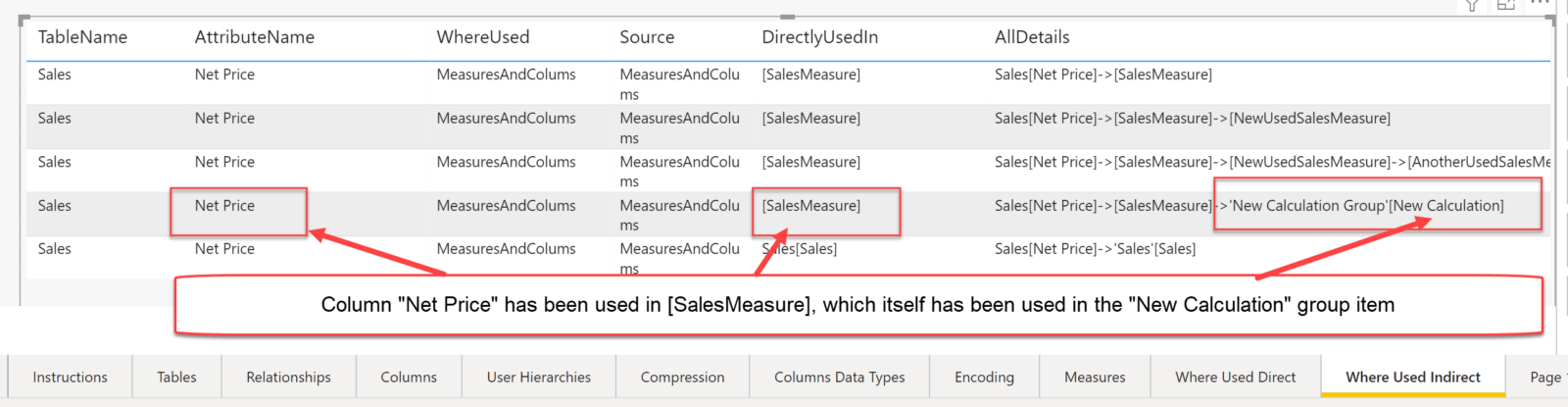Switch to the User Hierarchies tab
This screenshot has height=407, width=1568.
pos(539,377)
